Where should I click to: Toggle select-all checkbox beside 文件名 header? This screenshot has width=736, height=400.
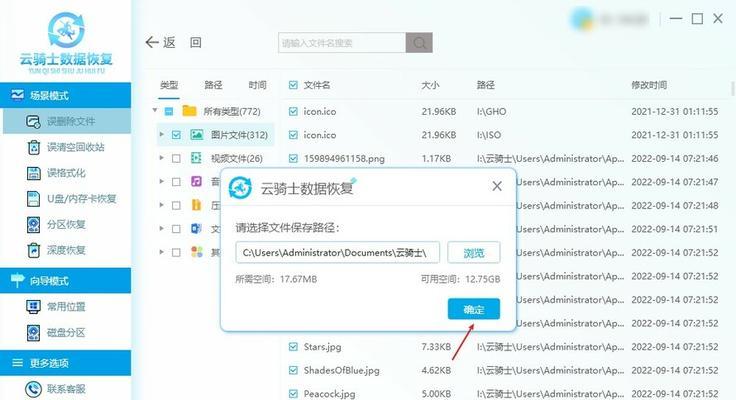(x=293, y=85)
